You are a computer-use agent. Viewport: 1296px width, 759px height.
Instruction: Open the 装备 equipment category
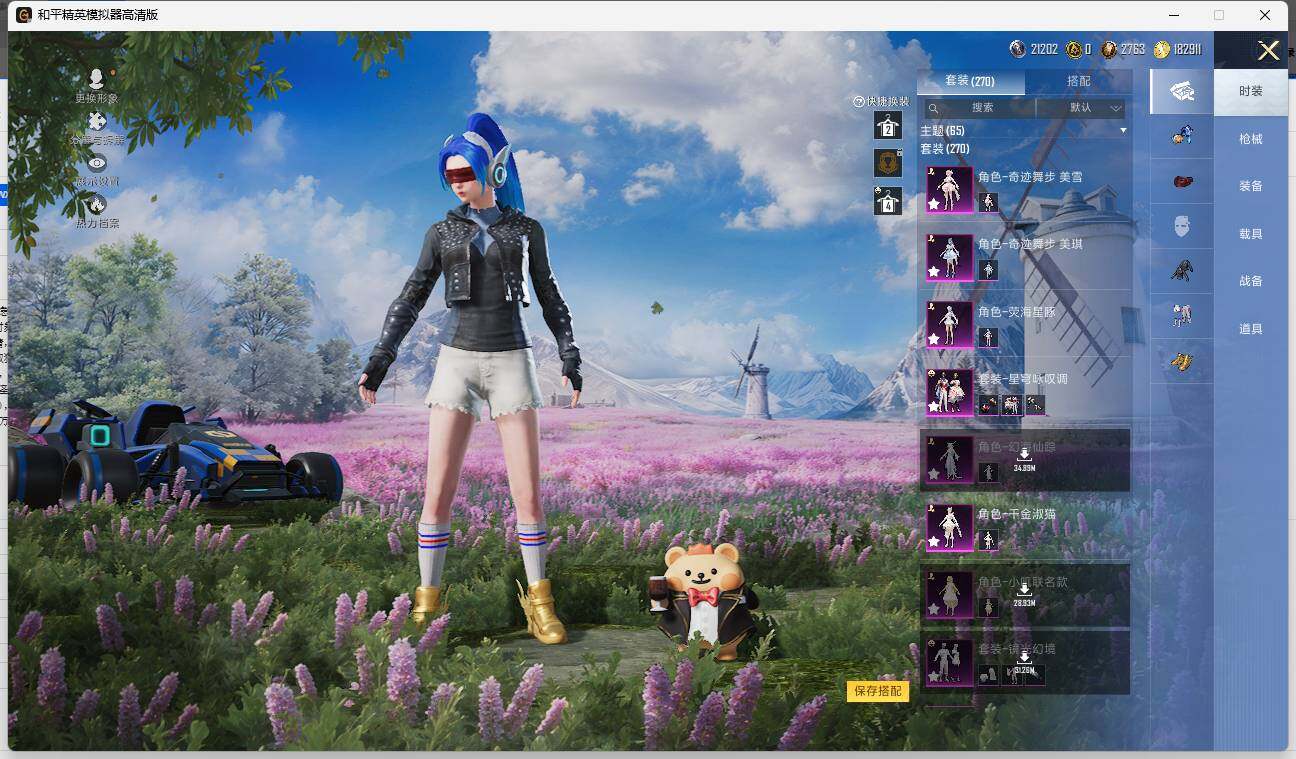pos(1251,186)
